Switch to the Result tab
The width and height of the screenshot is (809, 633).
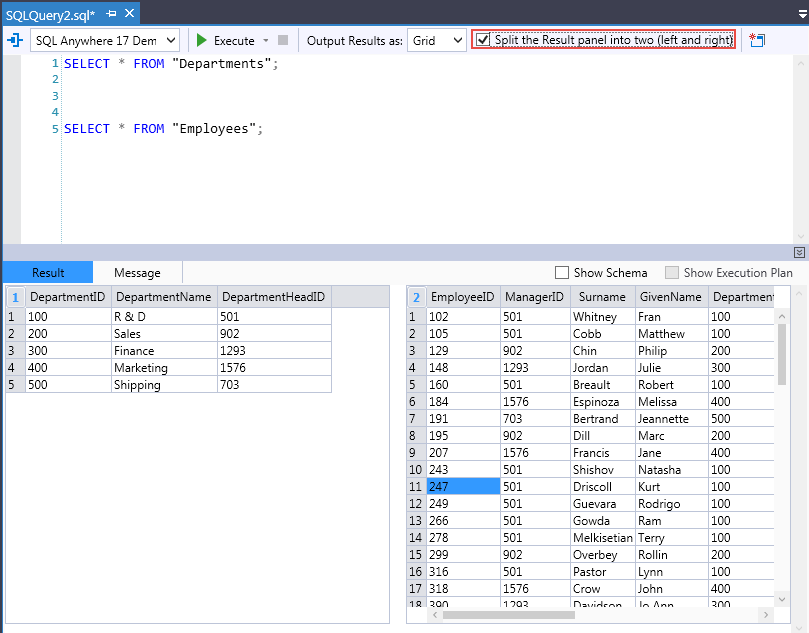pyautogui.click(x=48, y=273)
